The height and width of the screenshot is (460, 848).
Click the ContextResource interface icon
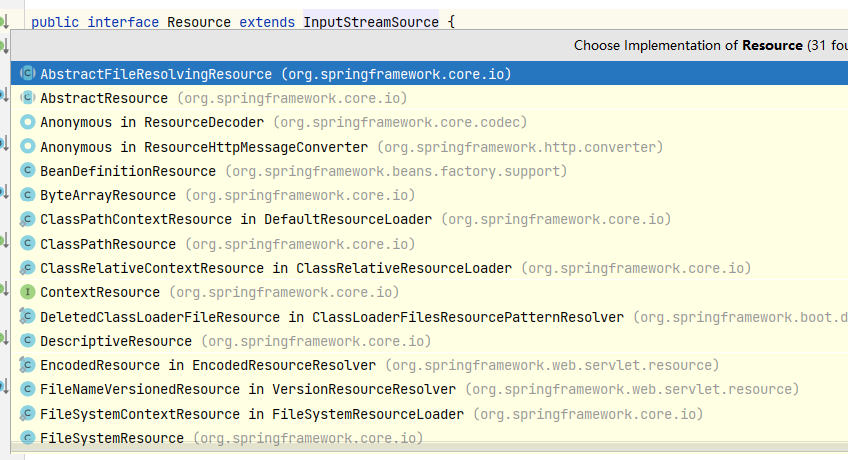28,292
